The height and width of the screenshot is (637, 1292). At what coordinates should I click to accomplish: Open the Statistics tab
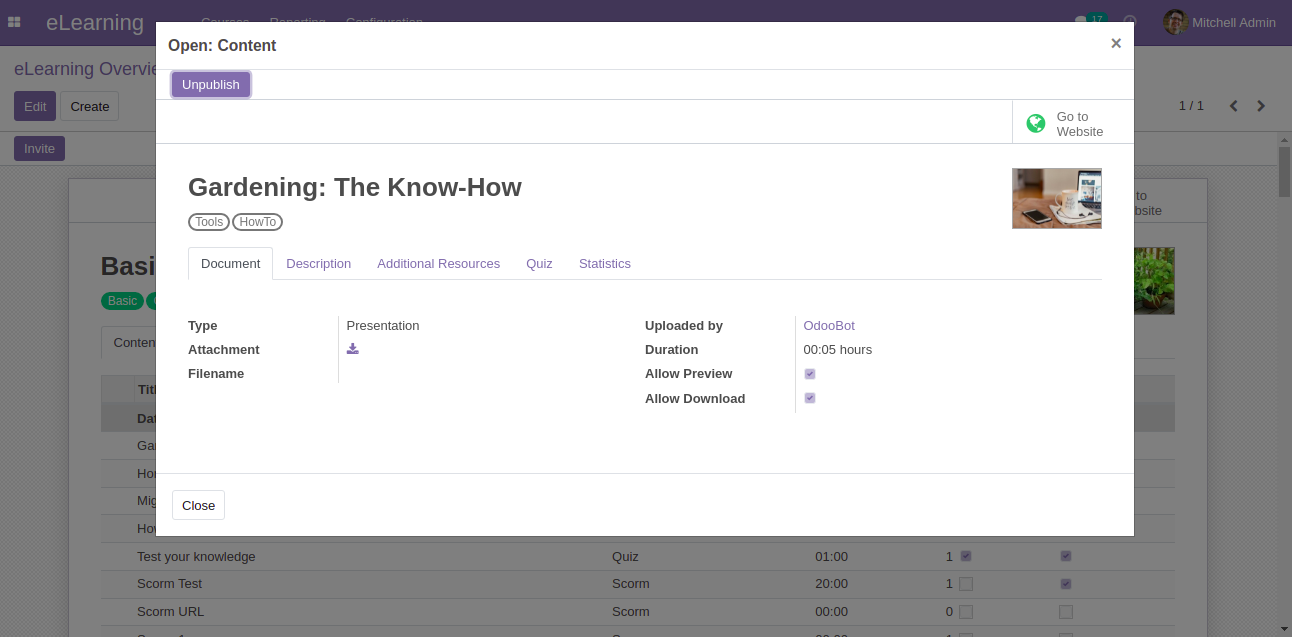click(x=604, y=264)
